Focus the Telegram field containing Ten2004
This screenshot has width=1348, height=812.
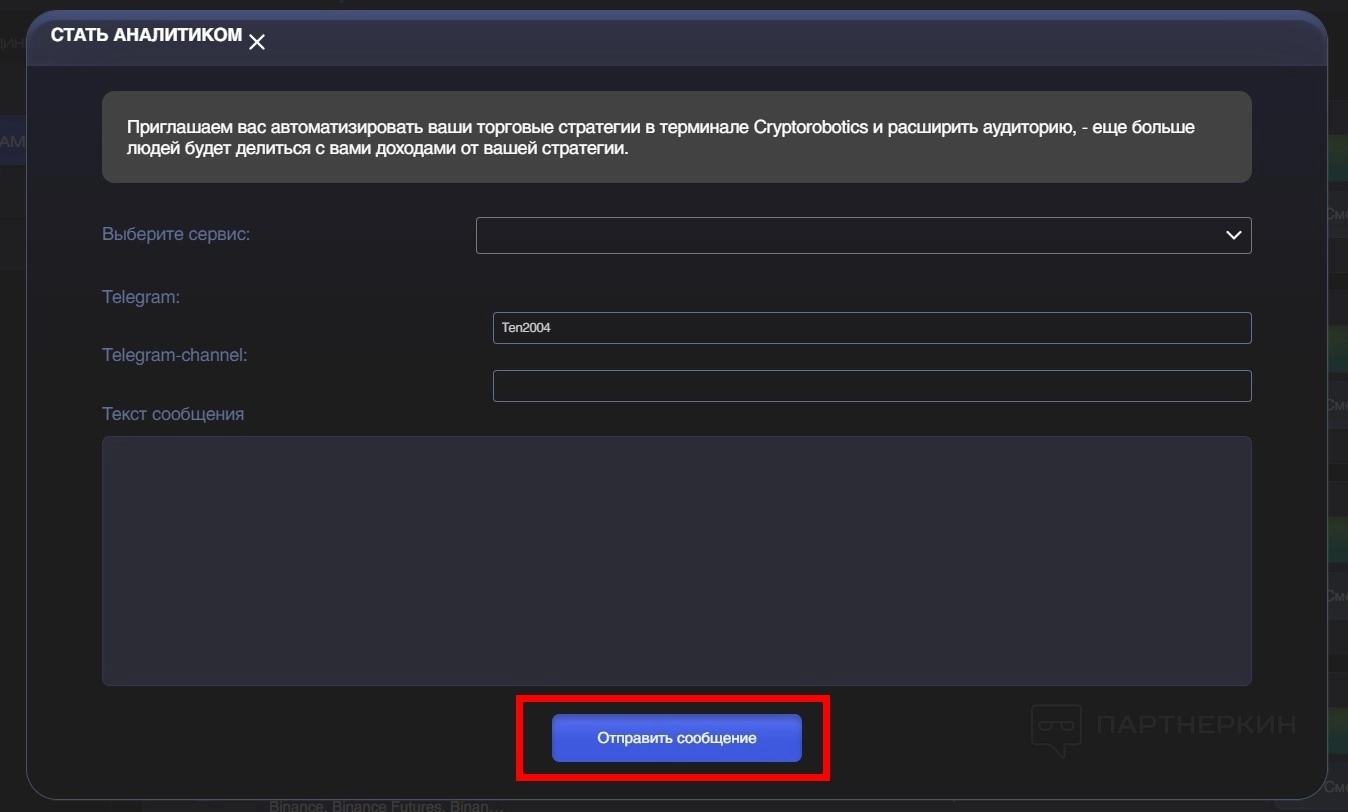click(x=872, y=328)
